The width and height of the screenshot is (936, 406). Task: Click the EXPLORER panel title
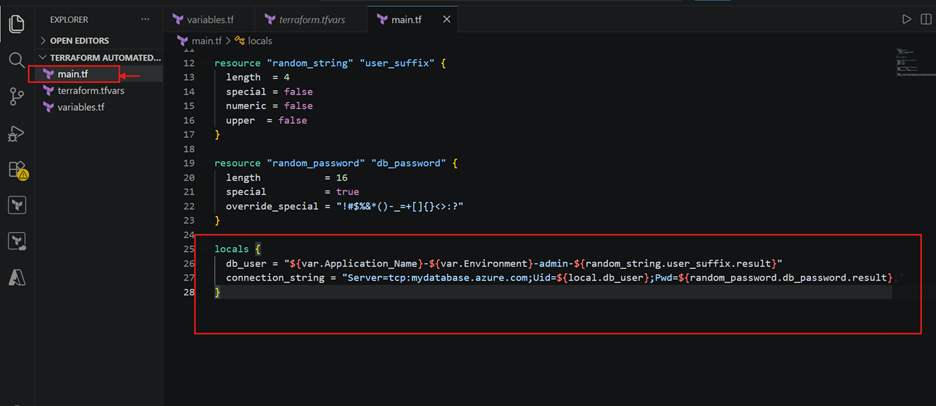point(69,20)
